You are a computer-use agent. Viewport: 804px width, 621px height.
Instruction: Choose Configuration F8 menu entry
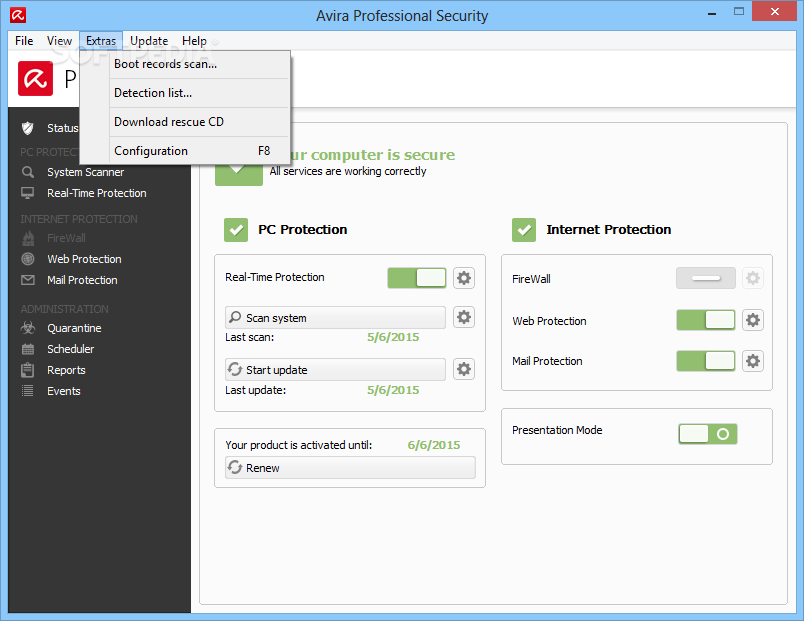click(x=186, y=151)
